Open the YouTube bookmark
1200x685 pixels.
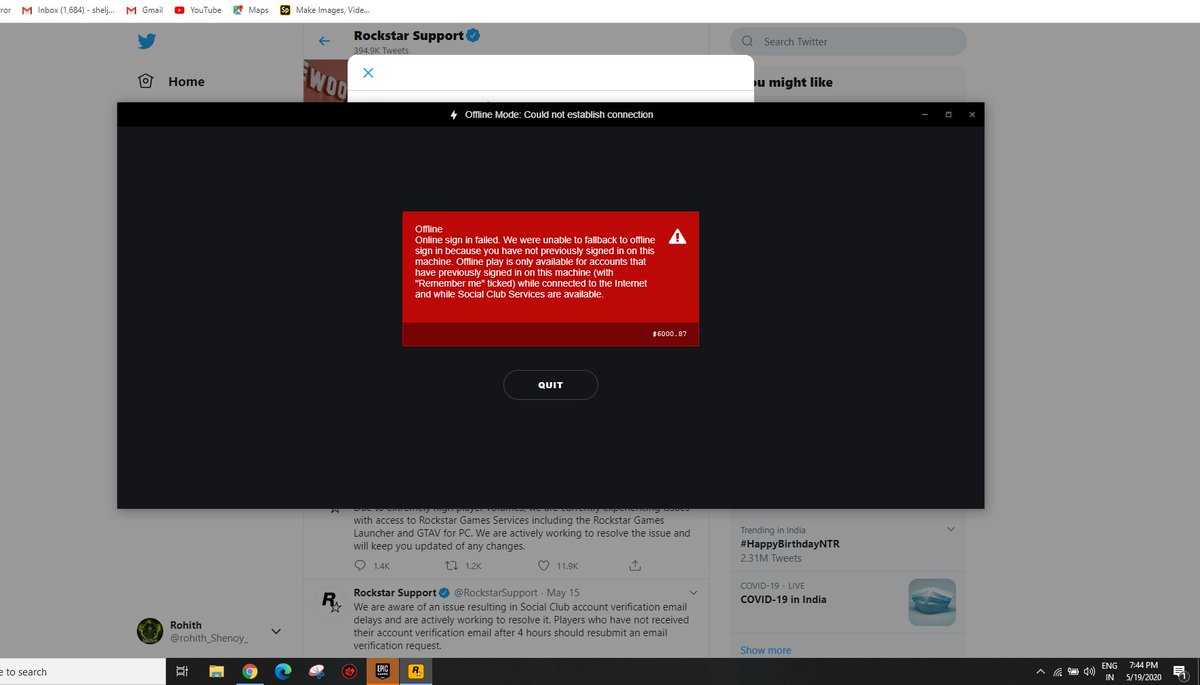[198, 10]
